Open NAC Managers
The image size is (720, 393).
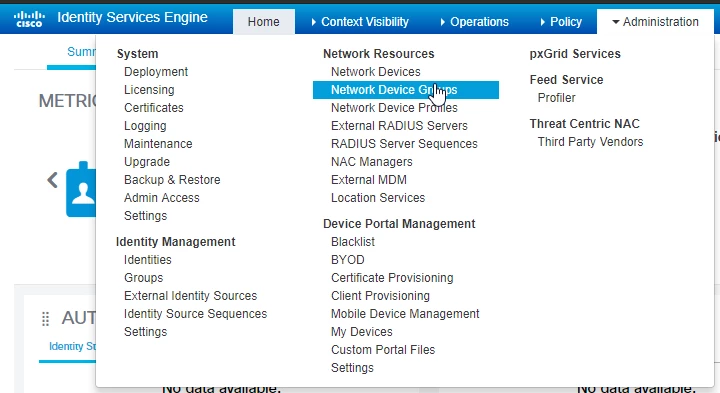(x=371, y=162)
